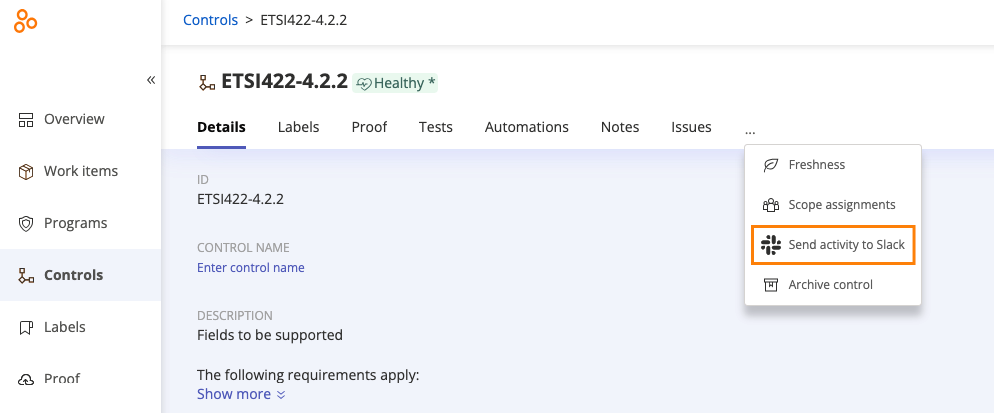Select Send activity to Slack
This screenshot has height=413, width=994.
(832, 245)
